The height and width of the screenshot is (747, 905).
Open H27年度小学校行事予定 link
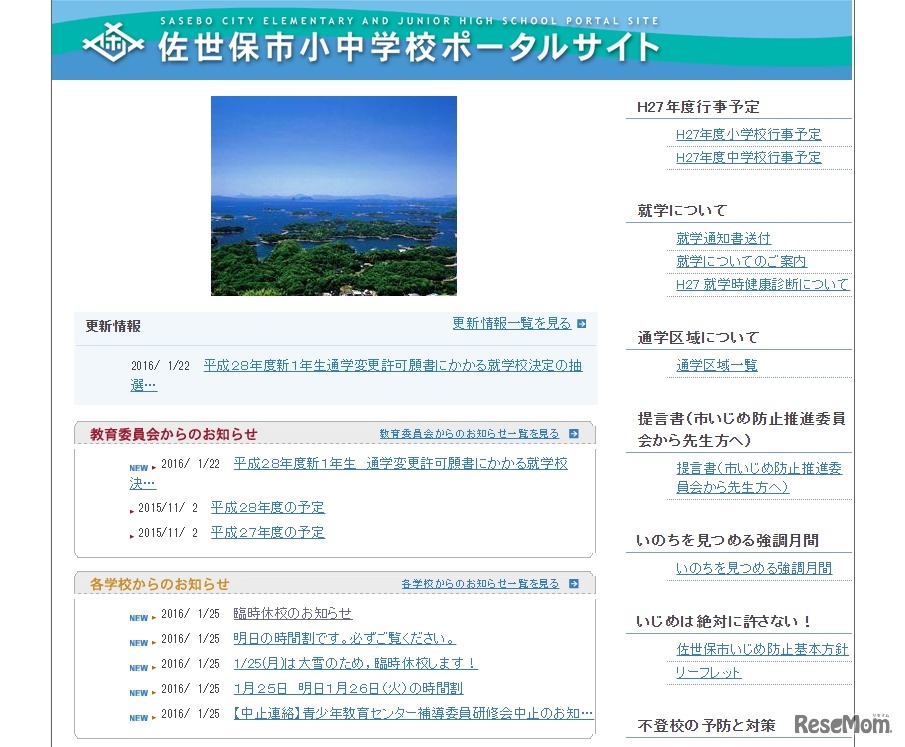pyautogui.click(x=748, y=135)
